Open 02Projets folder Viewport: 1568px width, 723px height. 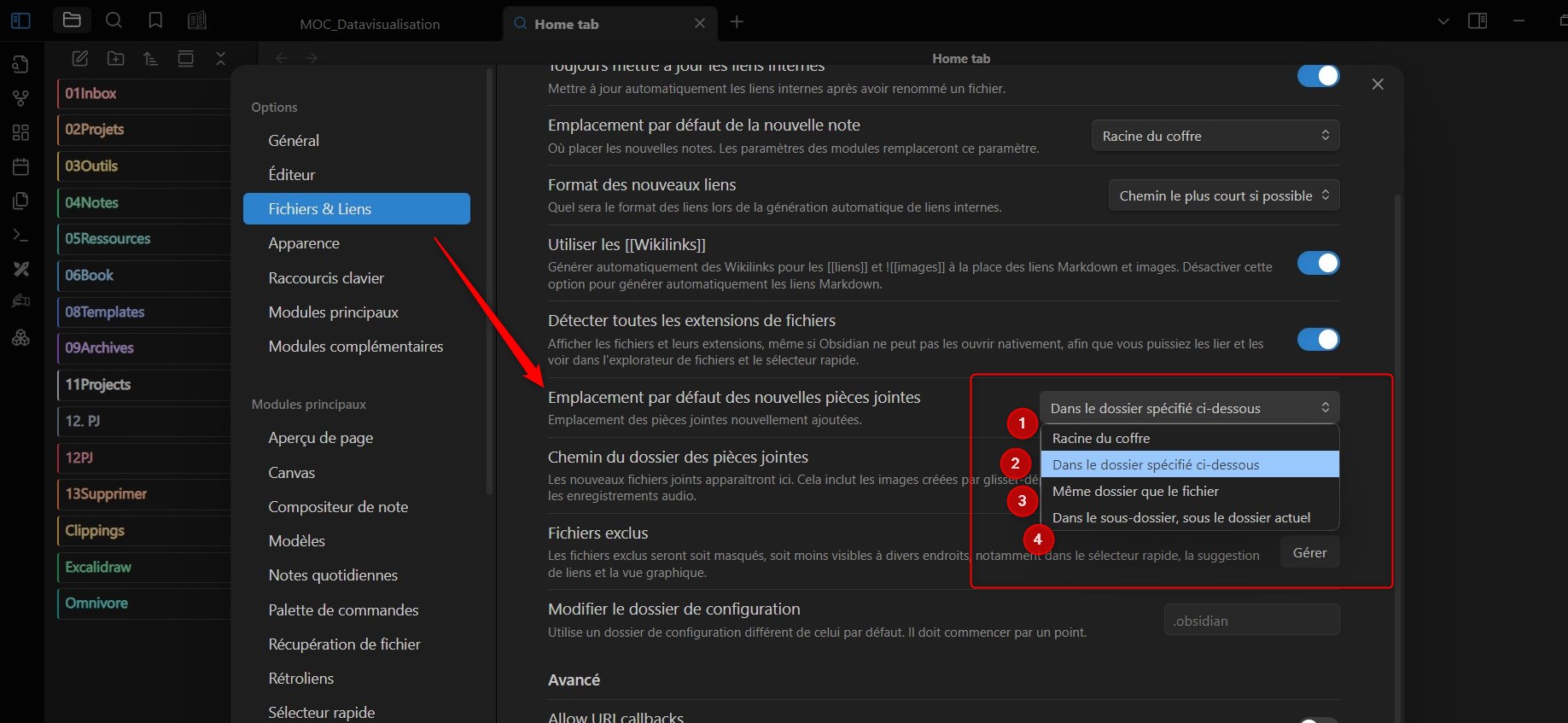click(143, 129)
